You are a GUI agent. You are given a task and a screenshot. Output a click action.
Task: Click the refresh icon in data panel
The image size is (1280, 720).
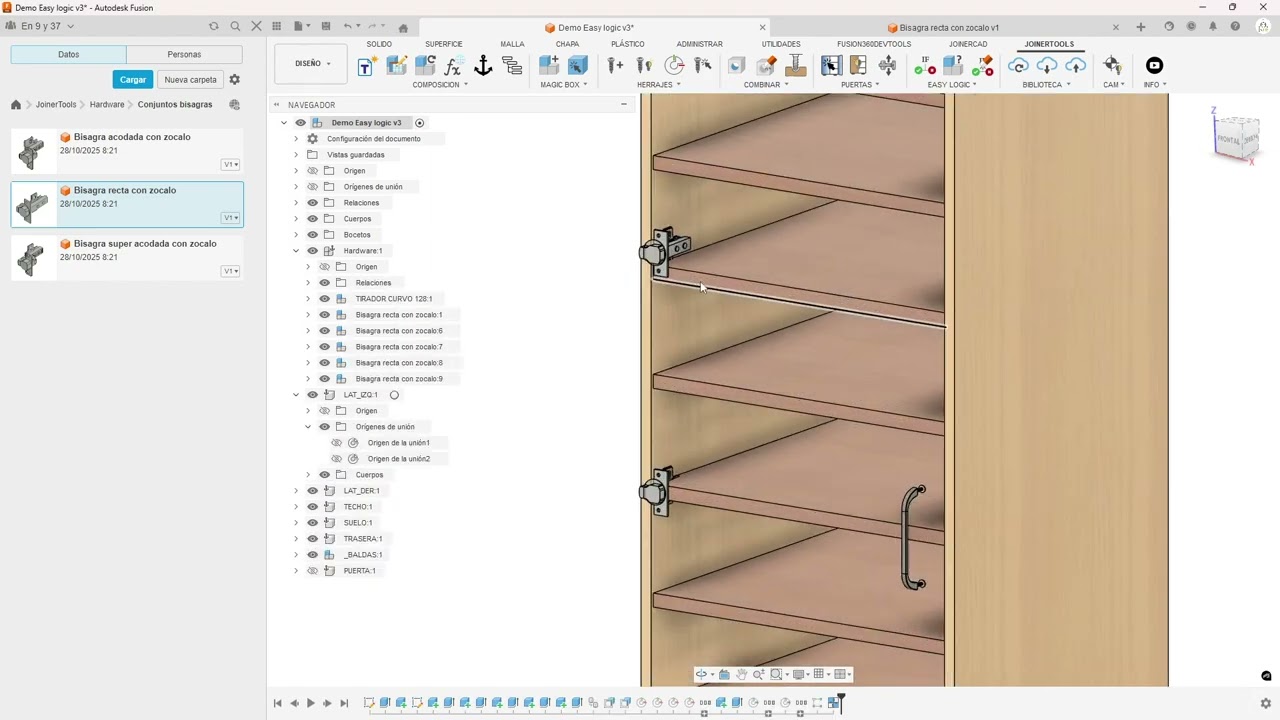(x=213, y=26)
